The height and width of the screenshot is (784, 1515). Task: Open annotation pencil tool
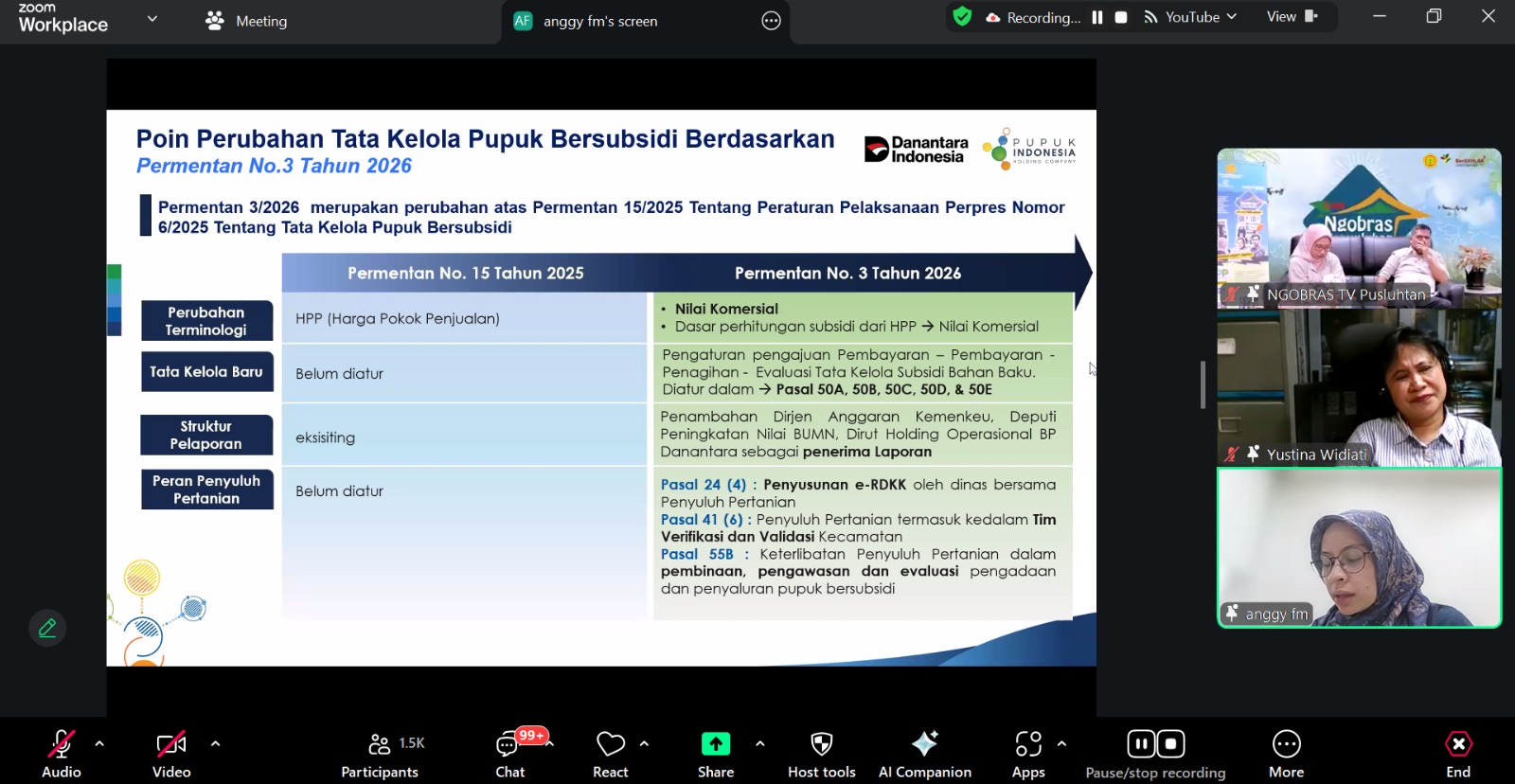point(47,627)
